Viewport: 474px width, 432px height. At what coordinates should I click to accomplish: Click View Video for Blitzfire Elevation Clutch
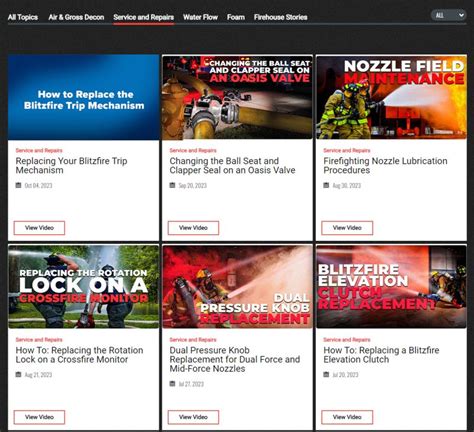(347, 417)
